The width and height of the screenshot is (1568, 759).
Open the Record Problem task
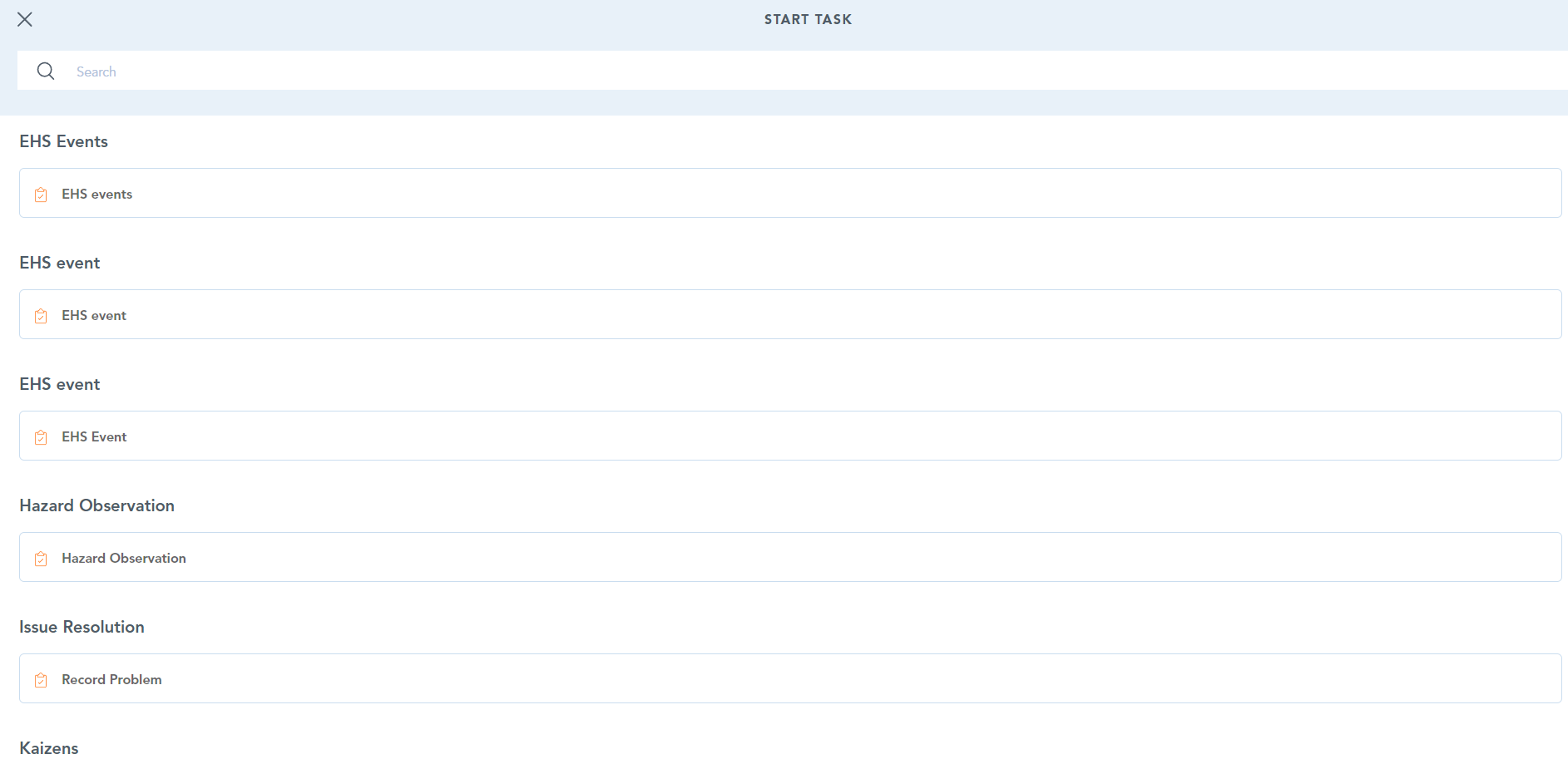(x=789, y=679)
